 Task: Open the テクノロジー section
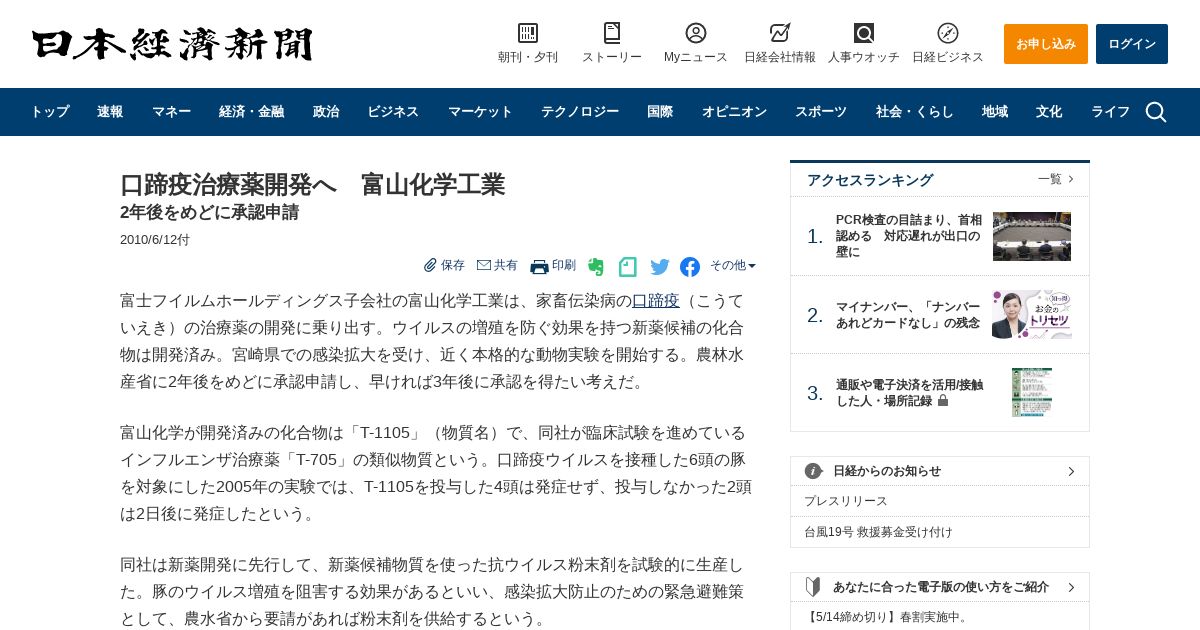580,112
